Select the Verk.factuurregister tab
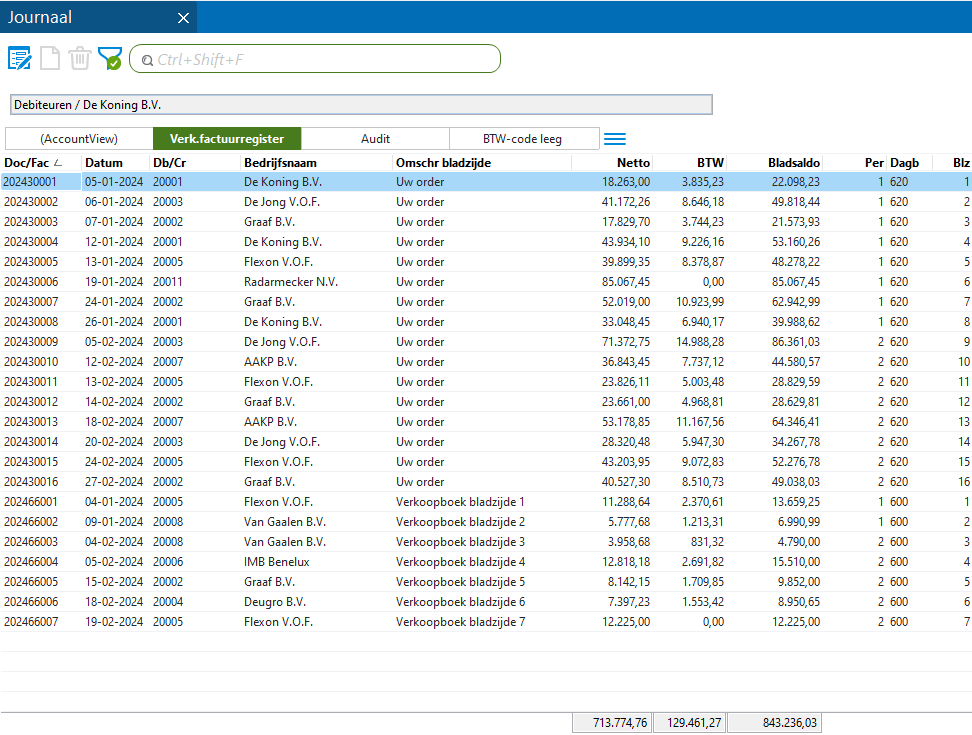The height and width of the screenshot is (735, 972). (227, 139)
